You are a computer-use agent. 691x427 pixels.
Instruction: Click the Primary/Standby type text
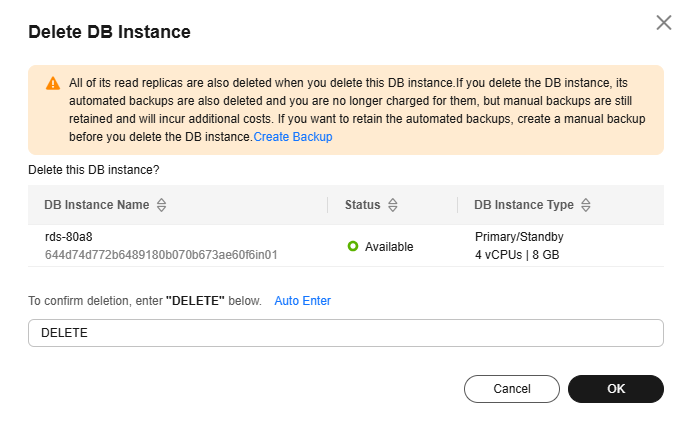519,237
